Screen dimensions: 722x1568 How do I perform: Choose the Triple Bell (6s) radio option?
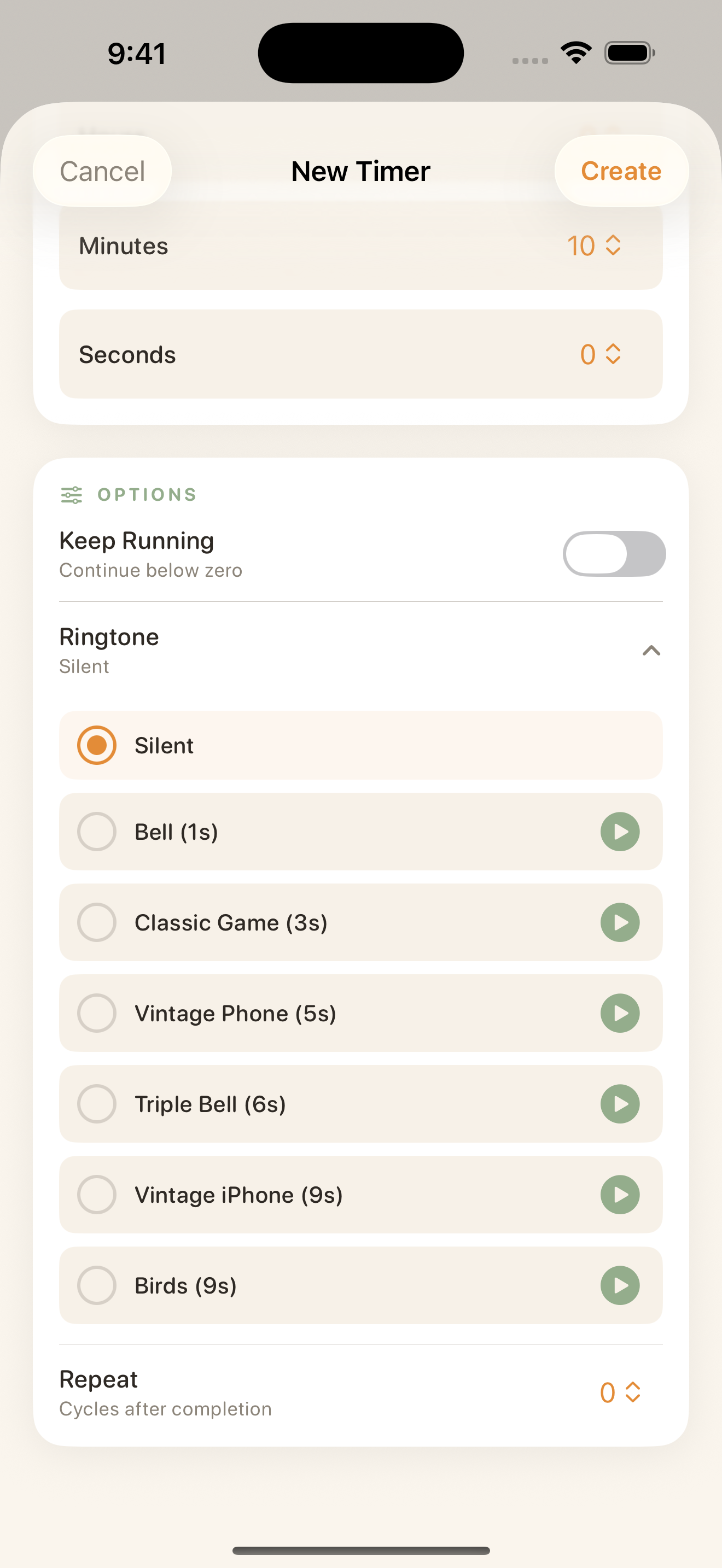pyautogui.click(x=97, y=1104)
